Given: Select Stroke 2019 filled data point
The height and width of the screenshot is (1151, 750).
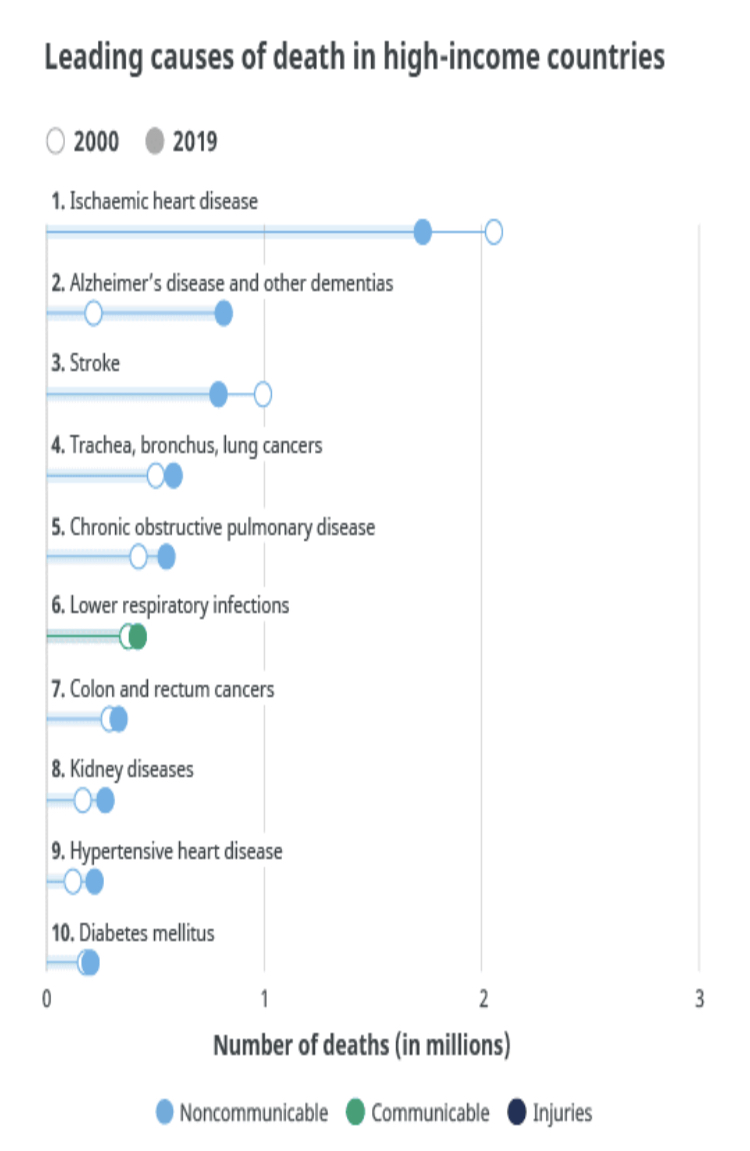Looking at the screenshot, I should 218,394.
